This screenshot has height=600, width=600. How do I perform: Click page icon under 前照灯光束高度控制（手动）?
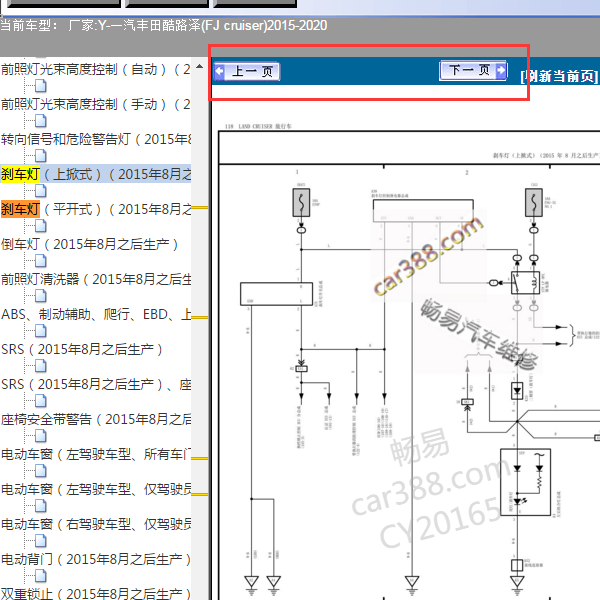pyautogui.click(x=41, y=121)
